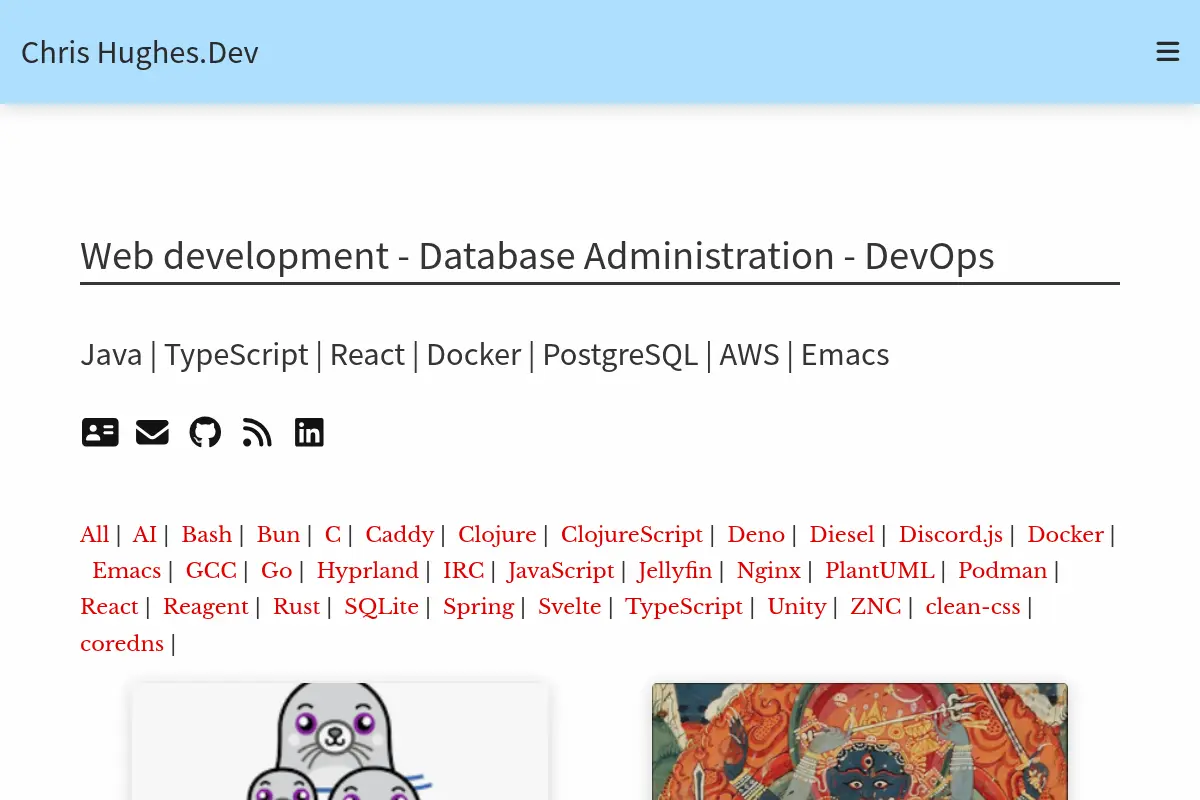Go to Chris Hughes.Dev home link
This screenshot has width=1200, height=800.
pyautogui.click(x=139, y=52)
